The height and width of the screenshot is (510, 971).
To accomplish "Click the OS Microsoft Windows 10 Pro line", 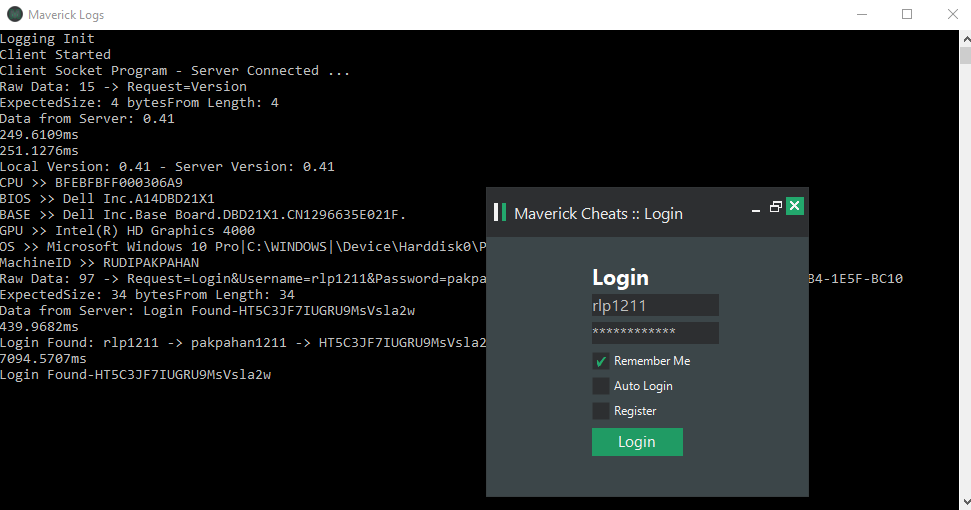I will coord(243,247).
